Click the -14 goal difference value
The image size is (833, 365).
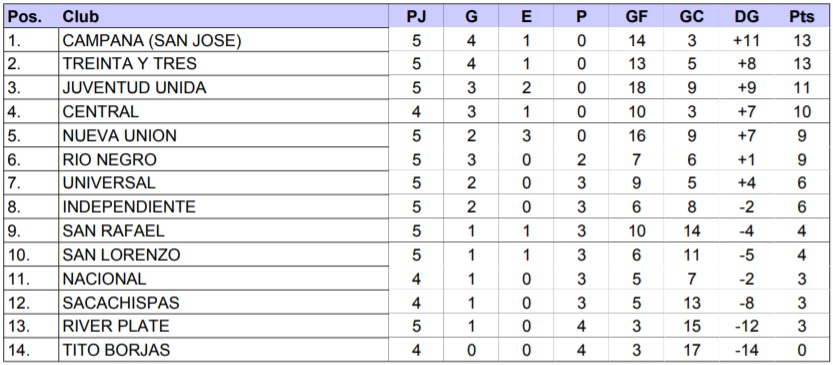tap(746, 350)
